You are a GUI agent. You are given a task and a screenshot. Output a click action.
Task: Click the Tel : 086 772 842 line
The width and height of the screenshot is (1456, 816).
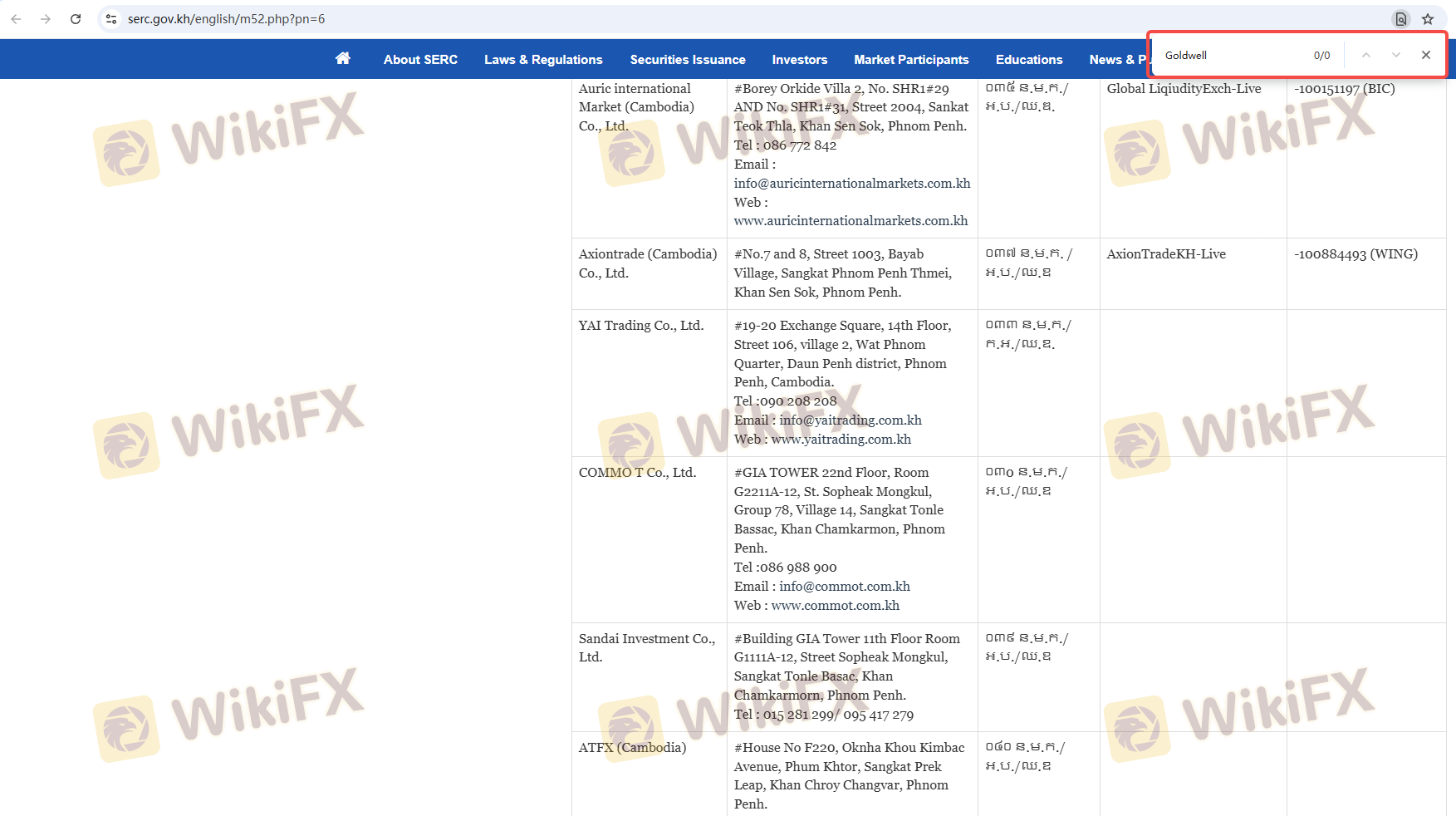tap(785, 145)
